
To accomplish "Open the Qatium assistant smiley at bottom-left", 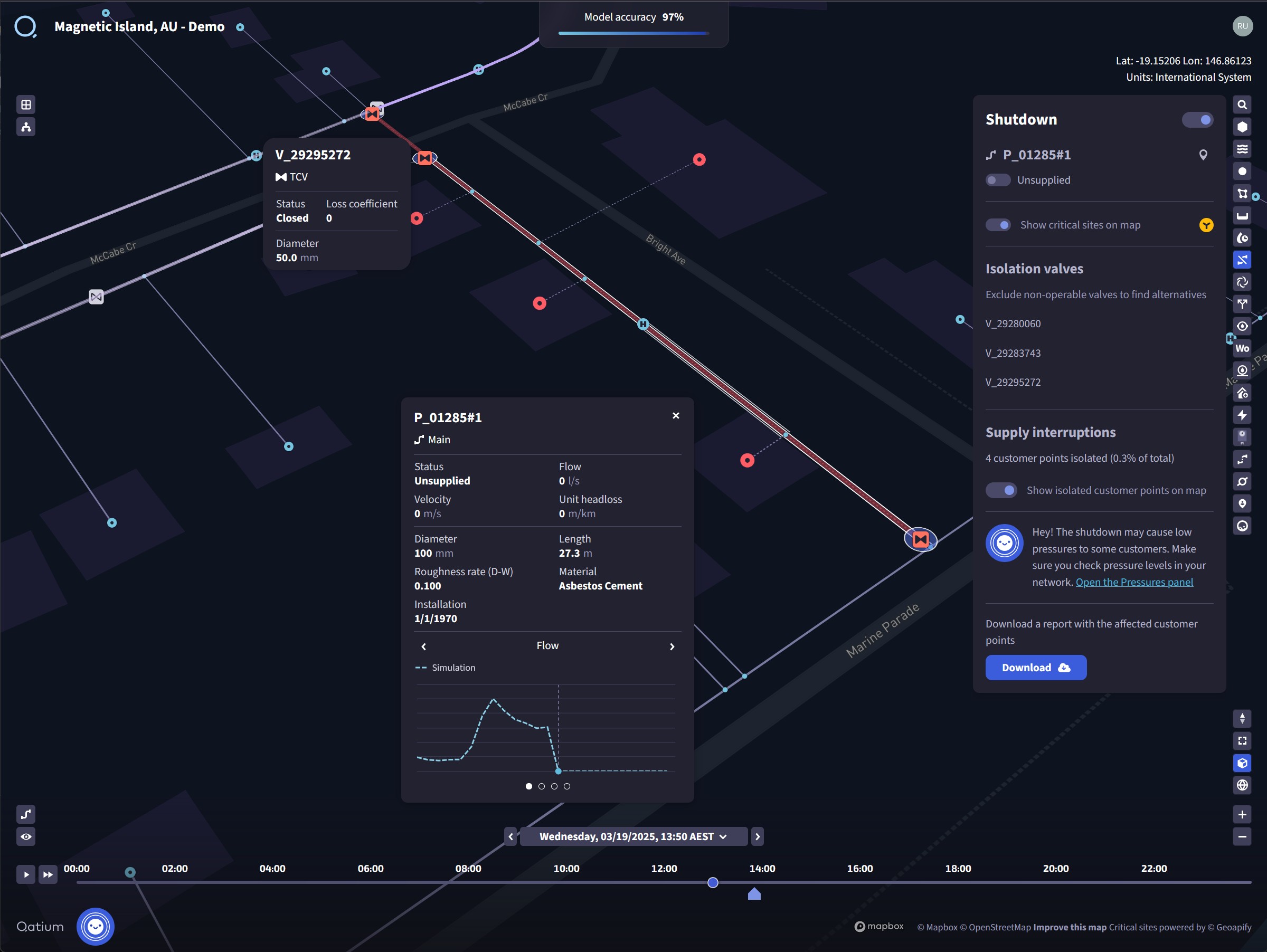I will click(95, 926).
